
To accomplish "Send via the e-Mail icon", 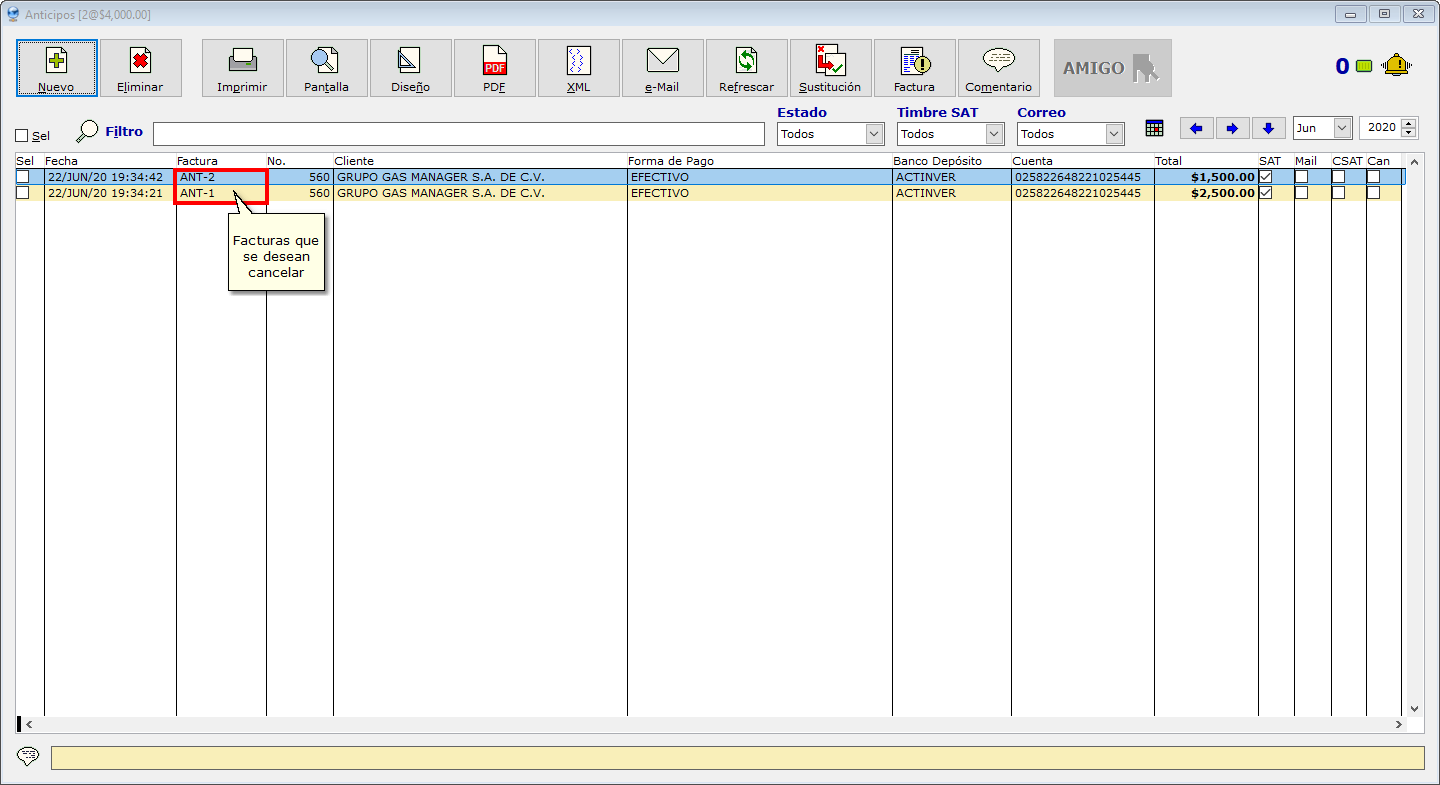I will pyautogui.click(x=662, y=61).
